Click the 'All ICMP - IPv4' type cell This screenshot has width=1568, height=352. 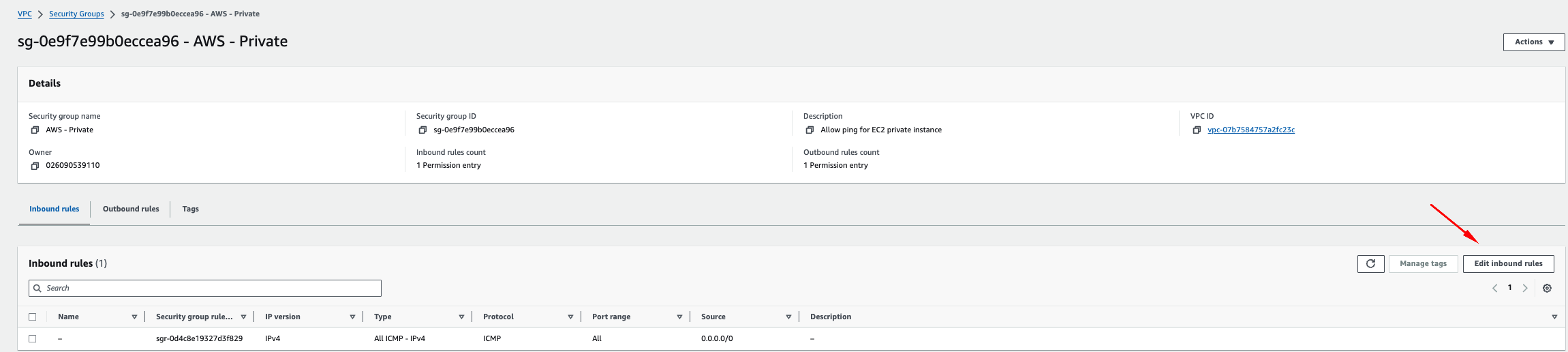click(x=399, y=338)
